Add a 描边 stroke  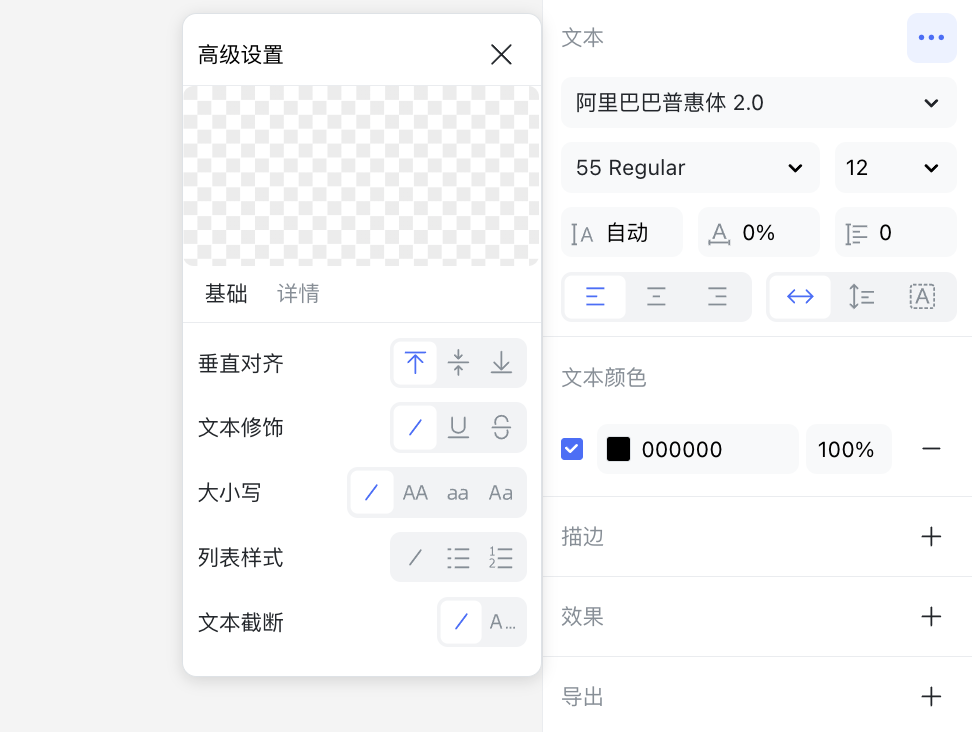[931, 537]
